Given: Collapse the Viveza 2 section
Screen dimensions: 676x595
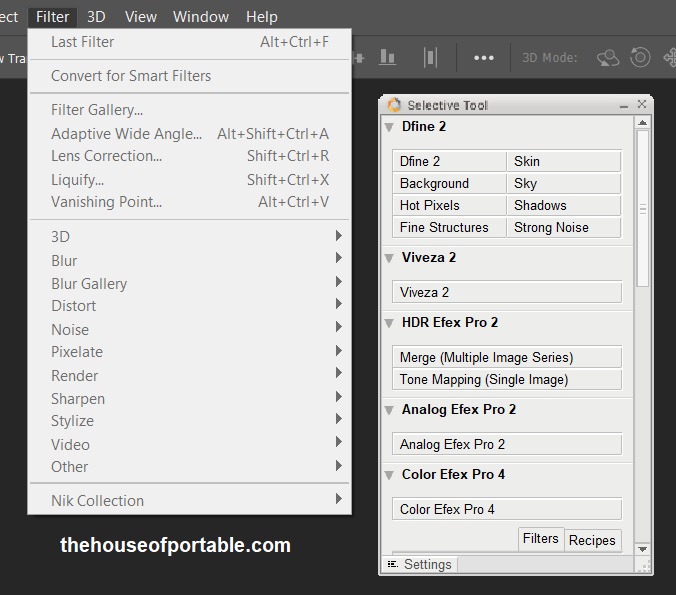Looking at the screenshot, I should [389, 258].
